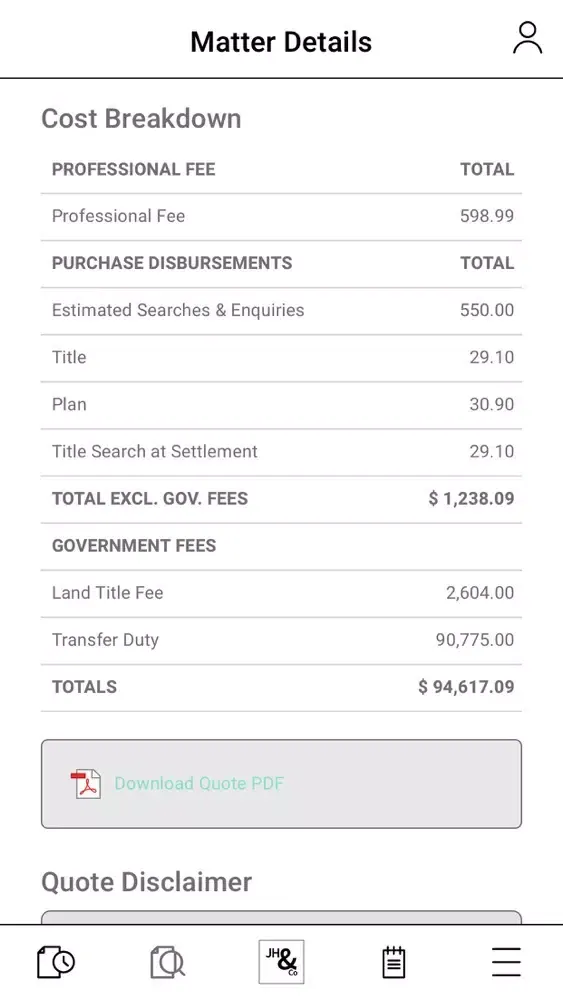Tap the TOTALS $94,617.09 row
The image size is (563, 1000).
pos(281,688)
